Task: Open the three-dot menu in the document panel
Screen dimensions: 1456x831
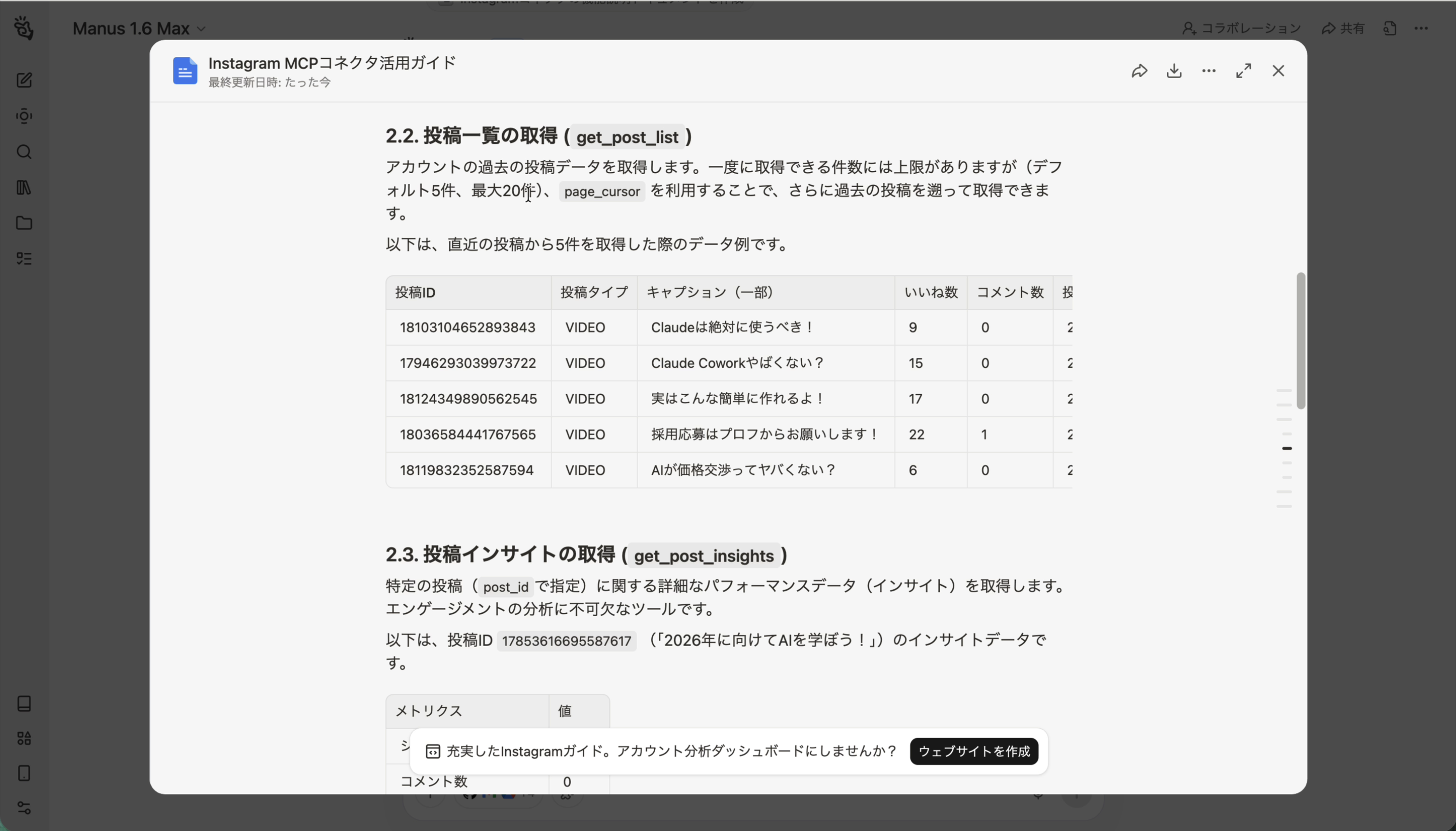Action: pyautogui.click(x=1209, y=70)
